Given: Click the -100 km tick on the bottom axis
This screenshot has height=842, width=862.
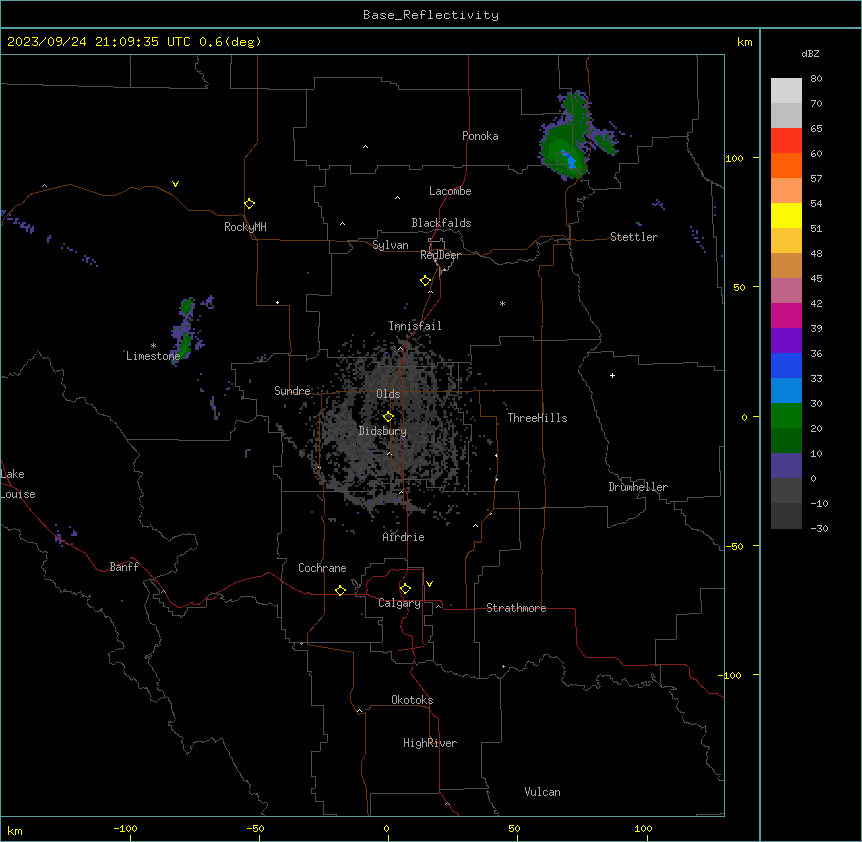Looking at the screenshot, I should (125, 828).
